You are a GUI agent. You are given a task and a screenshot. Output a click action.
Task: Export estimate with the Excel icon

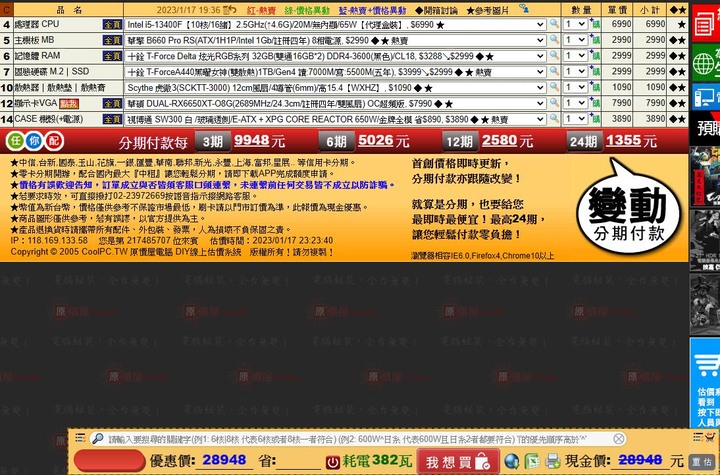[x=532, y=461]
